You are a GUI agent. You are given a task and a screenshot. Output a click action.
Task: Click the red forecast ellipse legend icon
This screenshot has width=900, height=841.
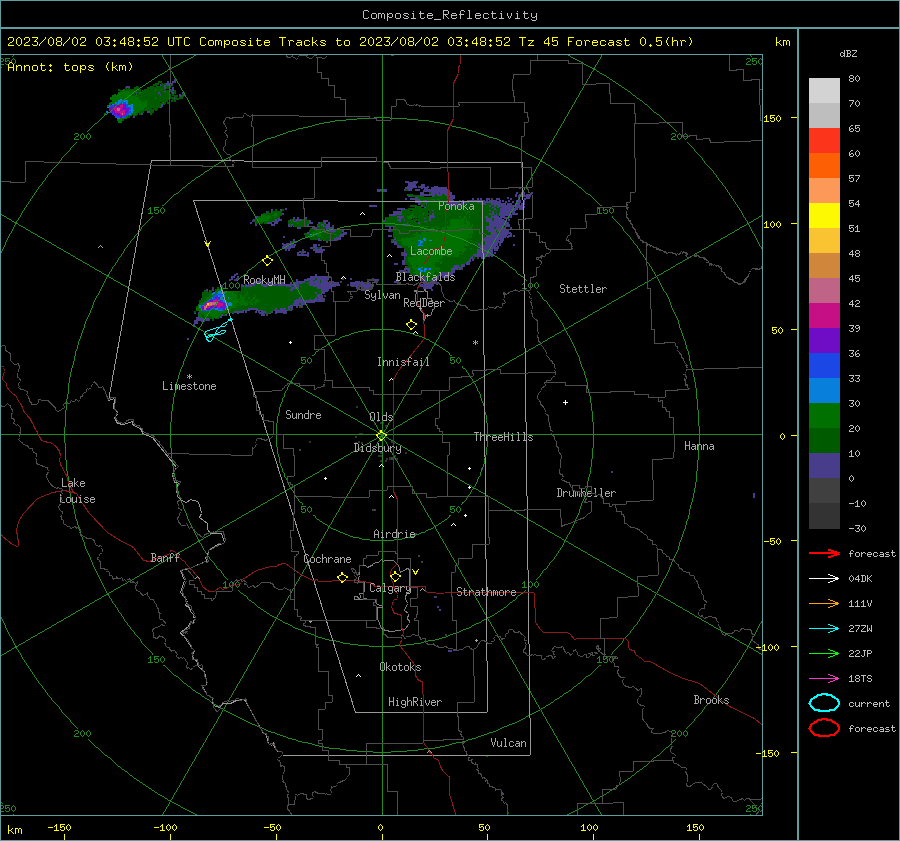click(x=824, y=728)
